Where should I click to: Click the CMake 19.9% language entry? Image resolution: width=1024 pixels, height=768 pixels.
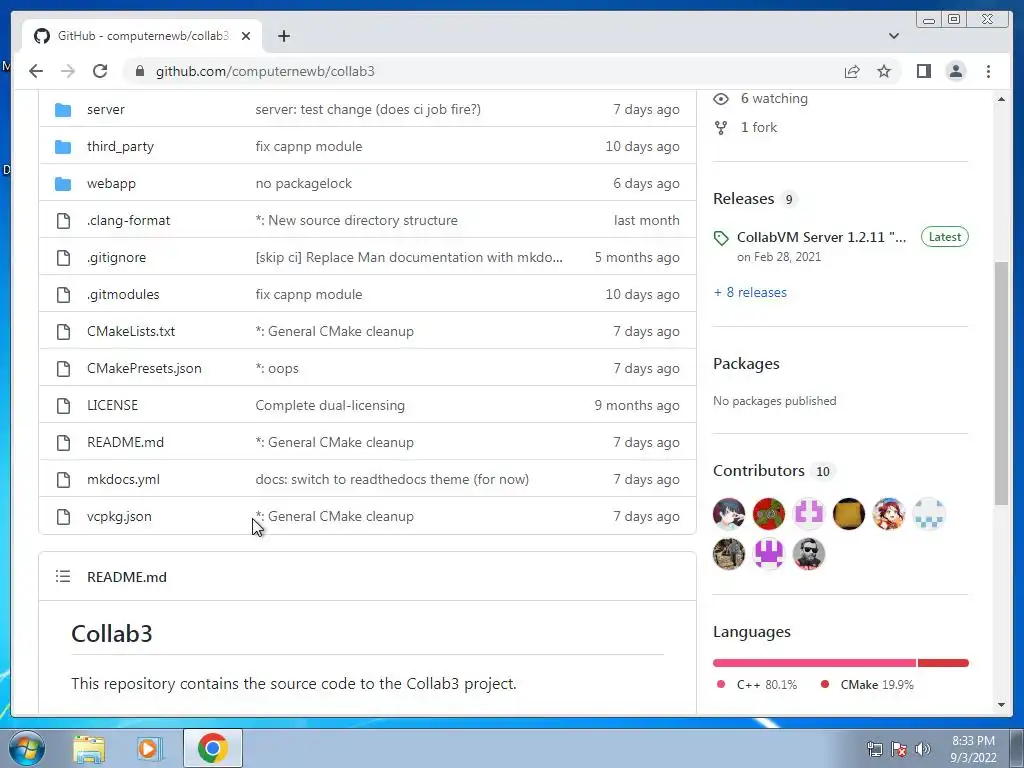[x=867, y=684]
